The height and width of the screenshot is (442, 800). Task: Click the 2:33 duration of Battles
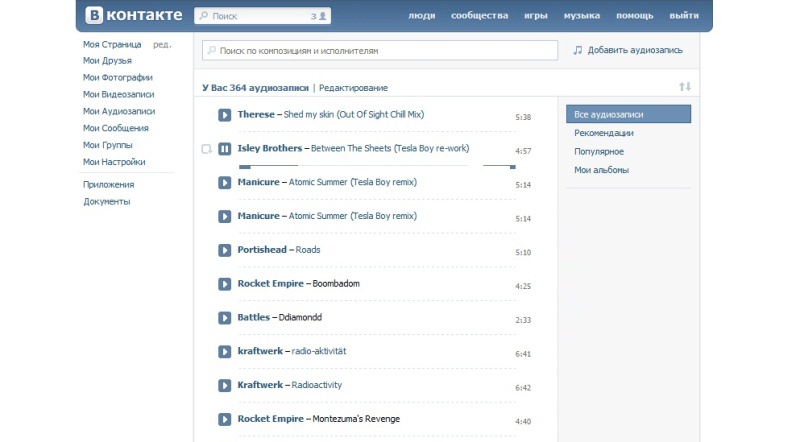coord(523,320)
